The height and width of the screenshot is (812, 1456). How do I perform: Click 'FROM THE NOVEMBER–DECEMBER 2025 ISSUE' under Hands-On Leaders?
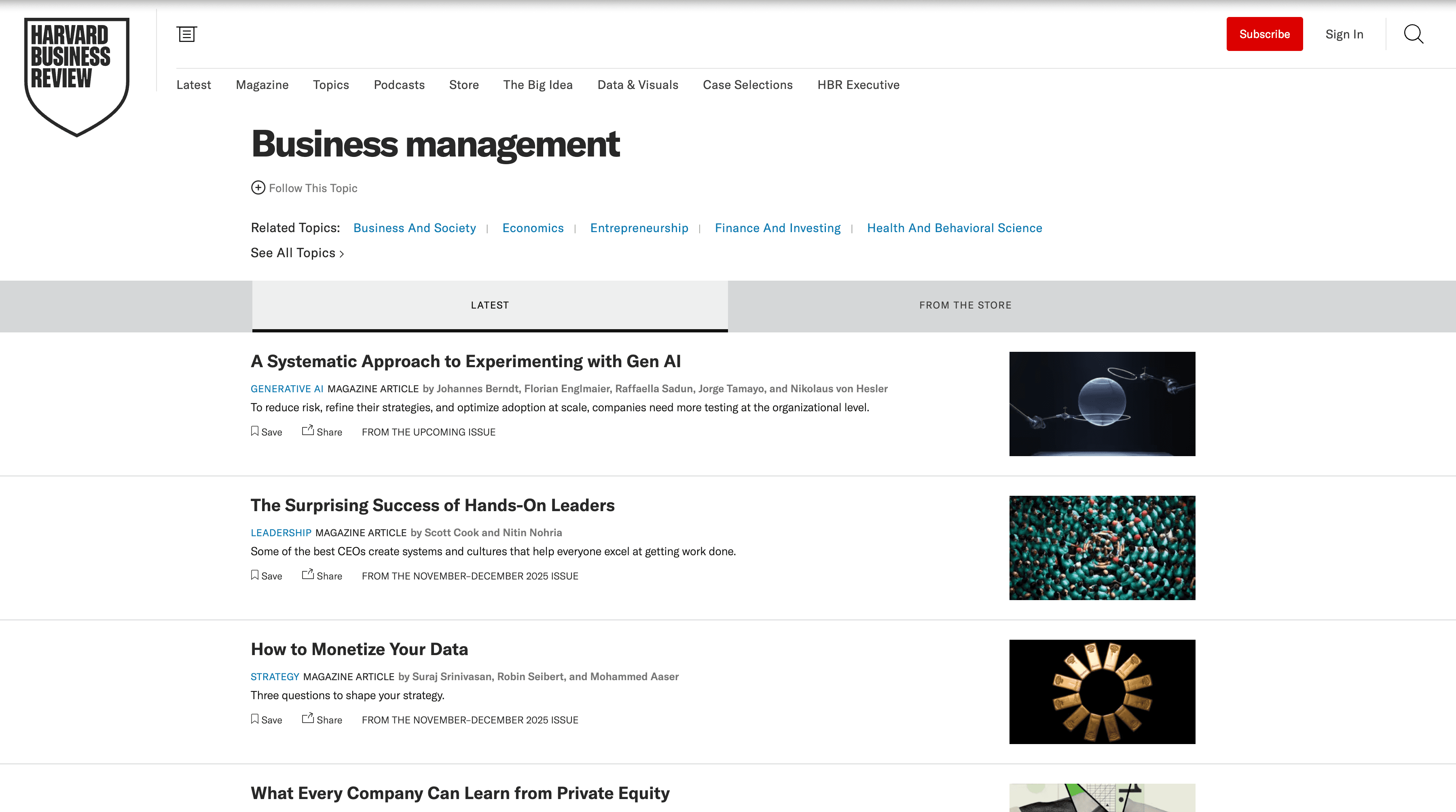(x=470, y=576)
